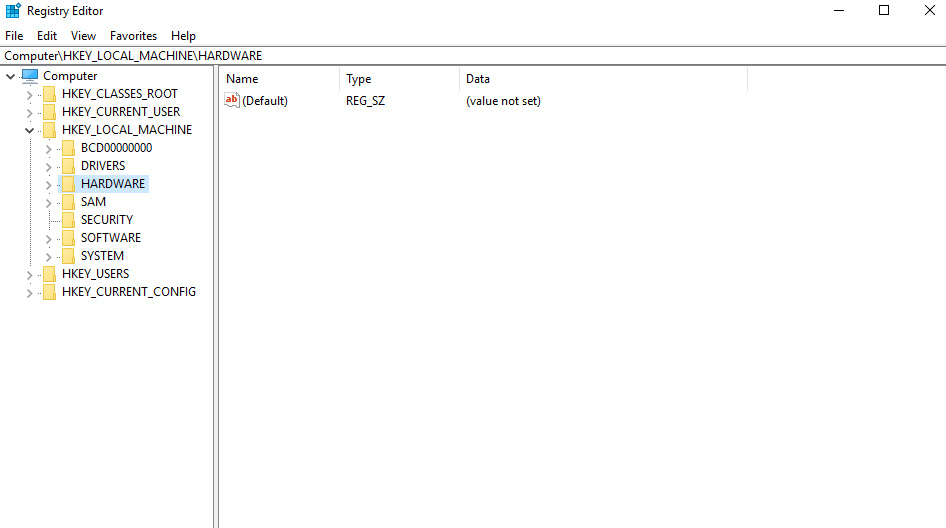Click the BCD00000000 folder icon
This screenshot has height=528, width=946.
point(69,148)
